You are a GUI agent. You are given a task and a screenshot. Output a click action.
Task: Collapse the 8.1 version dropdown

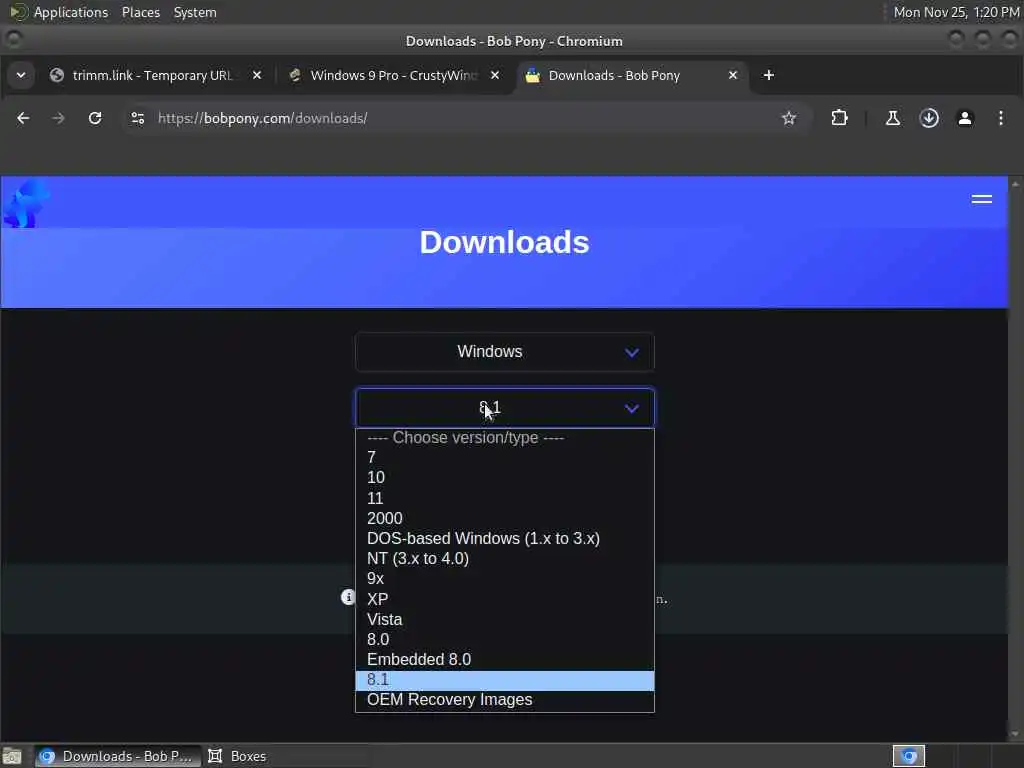point(504,408)
